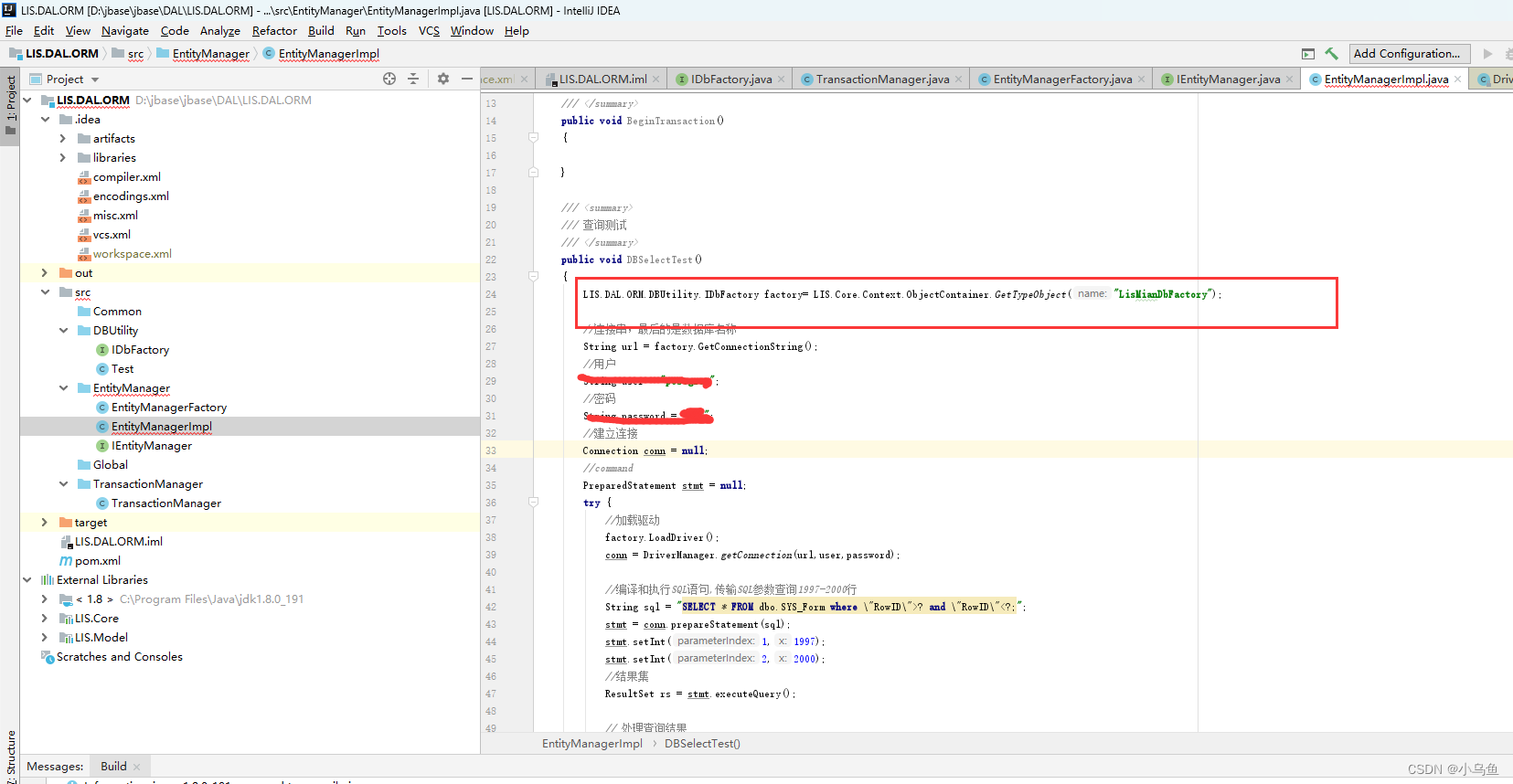Click the Run arrow icon in toolbar
Image resolution: width=1513 pixels, height=784 pixels.
pyautogui.click(x=1487, y=54)
